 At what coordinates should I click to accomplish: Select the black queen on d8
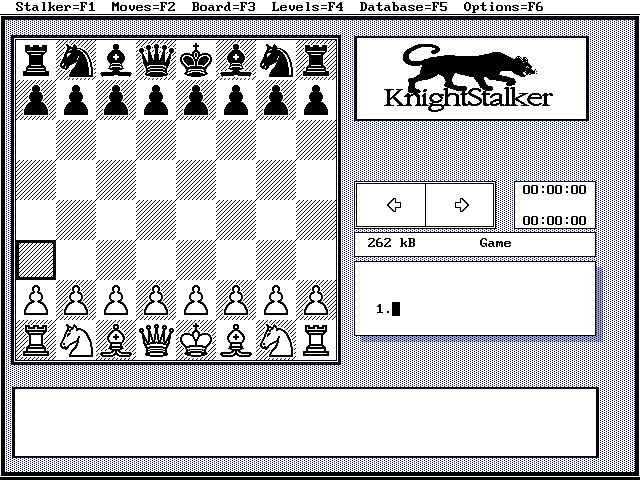[156, 60]
